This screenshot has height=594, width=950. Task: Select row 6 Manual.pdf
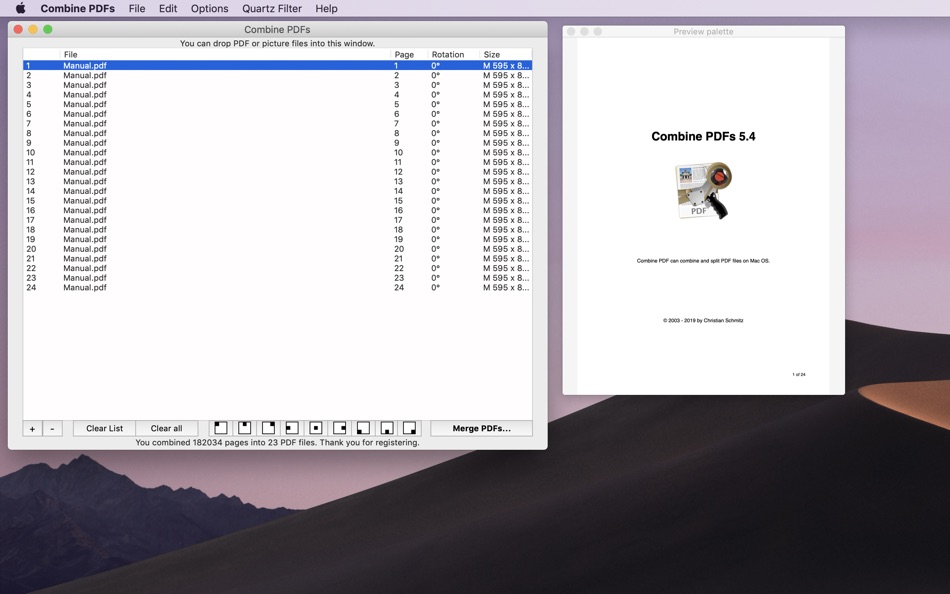(x=277, y=114)
